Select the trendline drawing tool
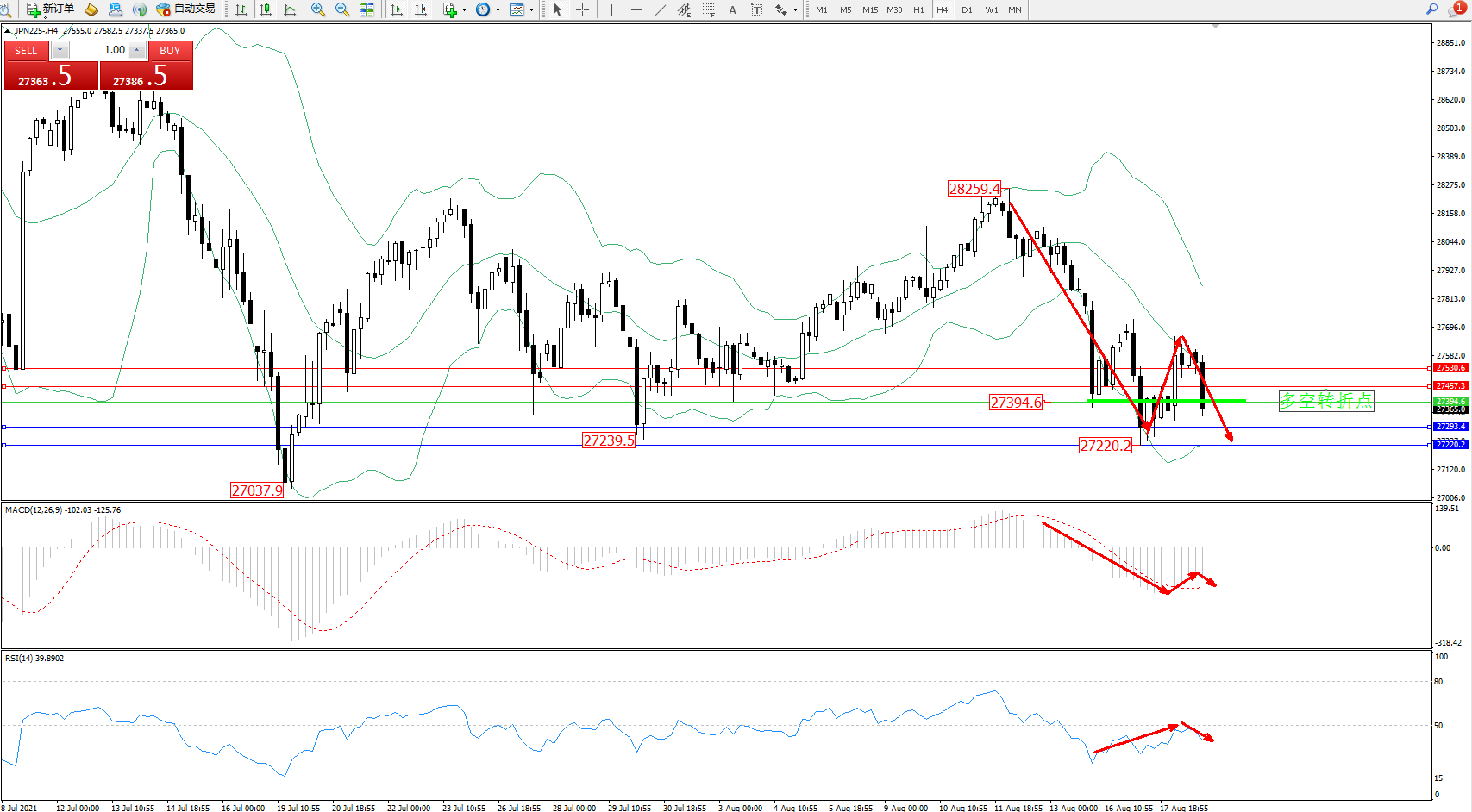The image size is (1472, 812). click(660, 9)
